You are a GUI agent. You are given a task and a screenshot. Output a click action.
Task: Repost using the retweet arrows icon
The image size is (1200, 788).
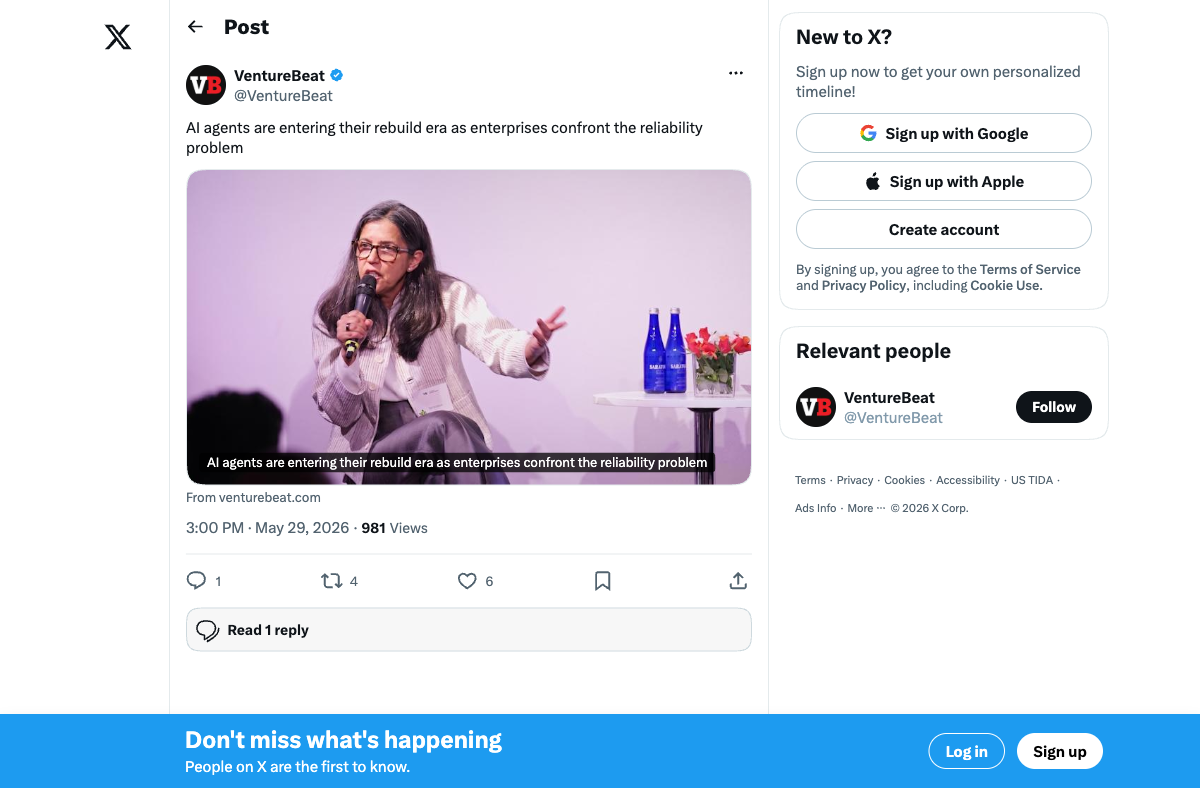(331, 581)
